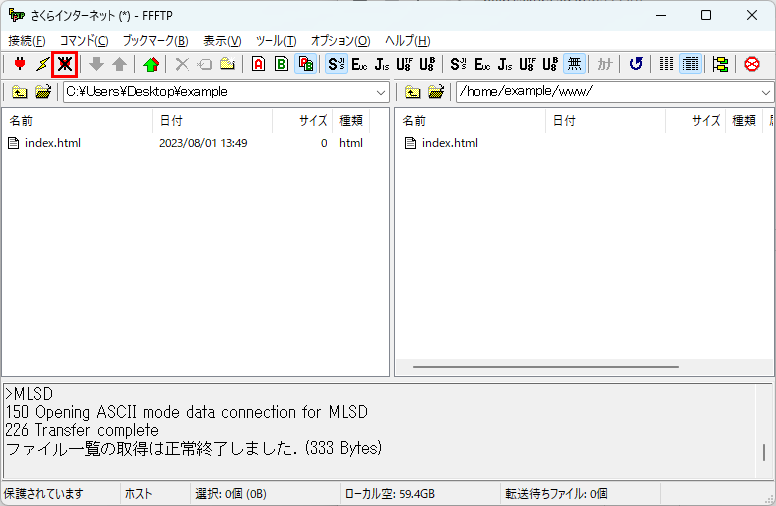Click the Connect plug icon
Screen dimensions: 776x506
click(19, 64)
